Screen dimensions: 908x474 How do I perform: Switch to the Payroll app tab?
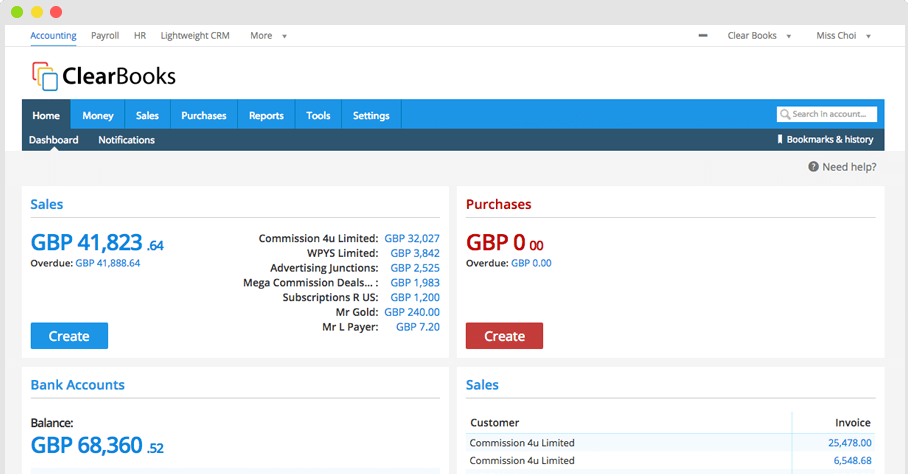105,36
